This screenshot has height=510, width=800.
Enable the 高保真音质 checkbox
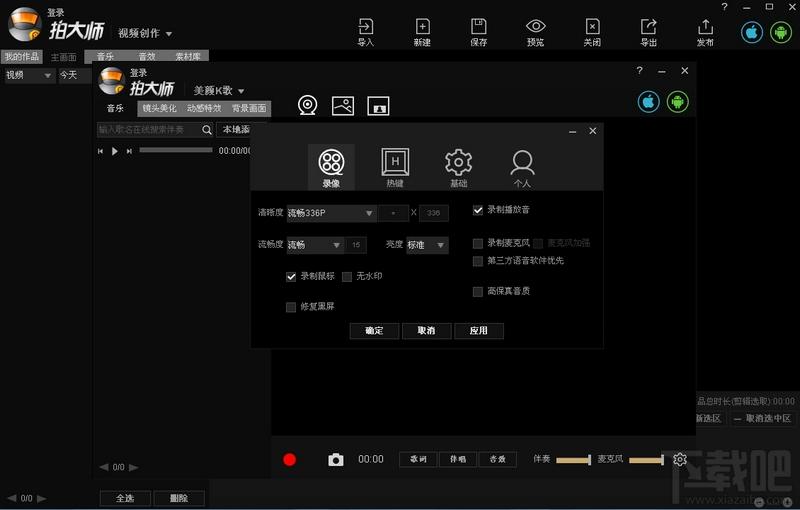coord(478,292)
